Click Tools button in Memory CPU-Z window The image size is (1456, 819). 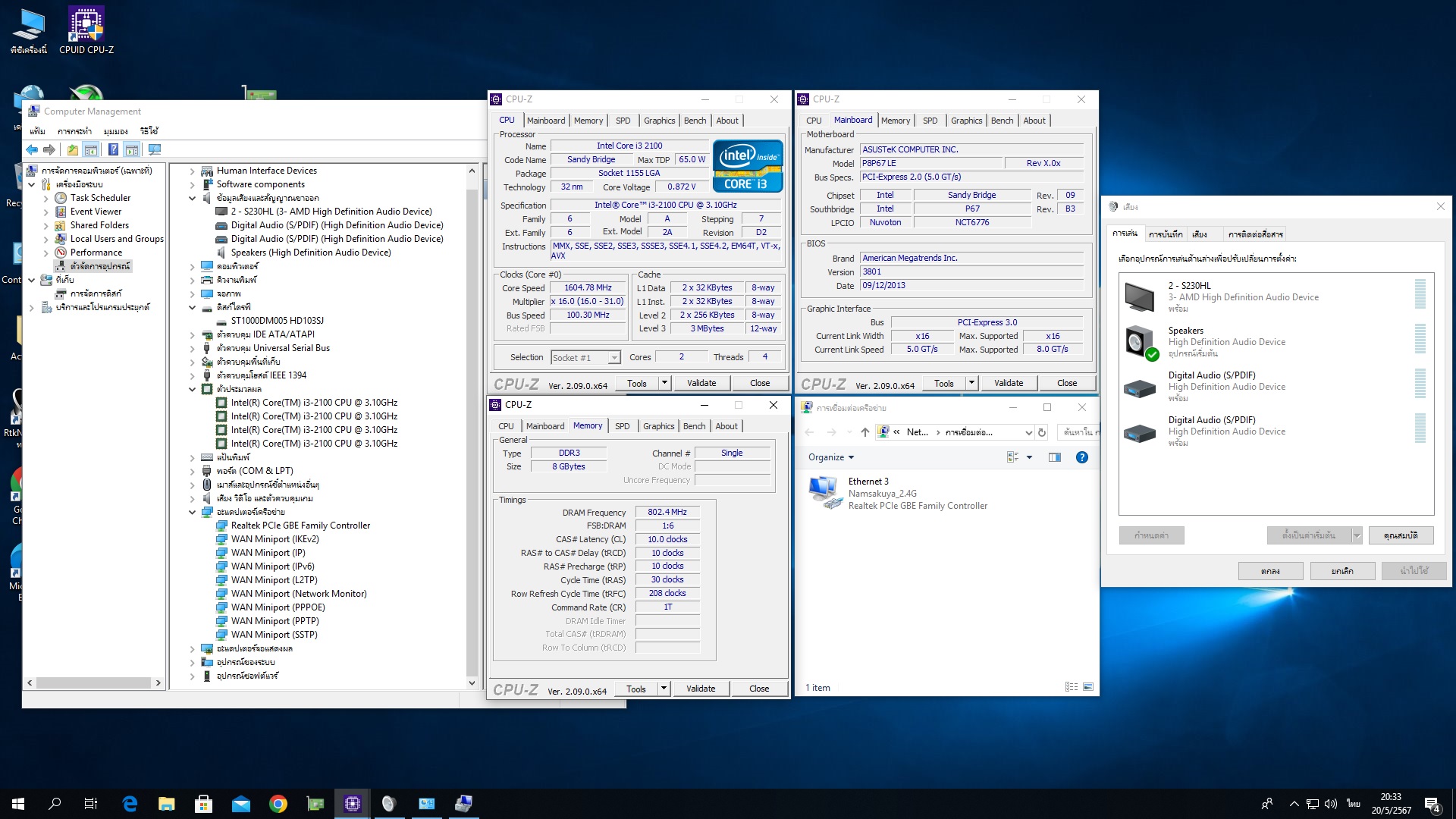pos(636,689)
